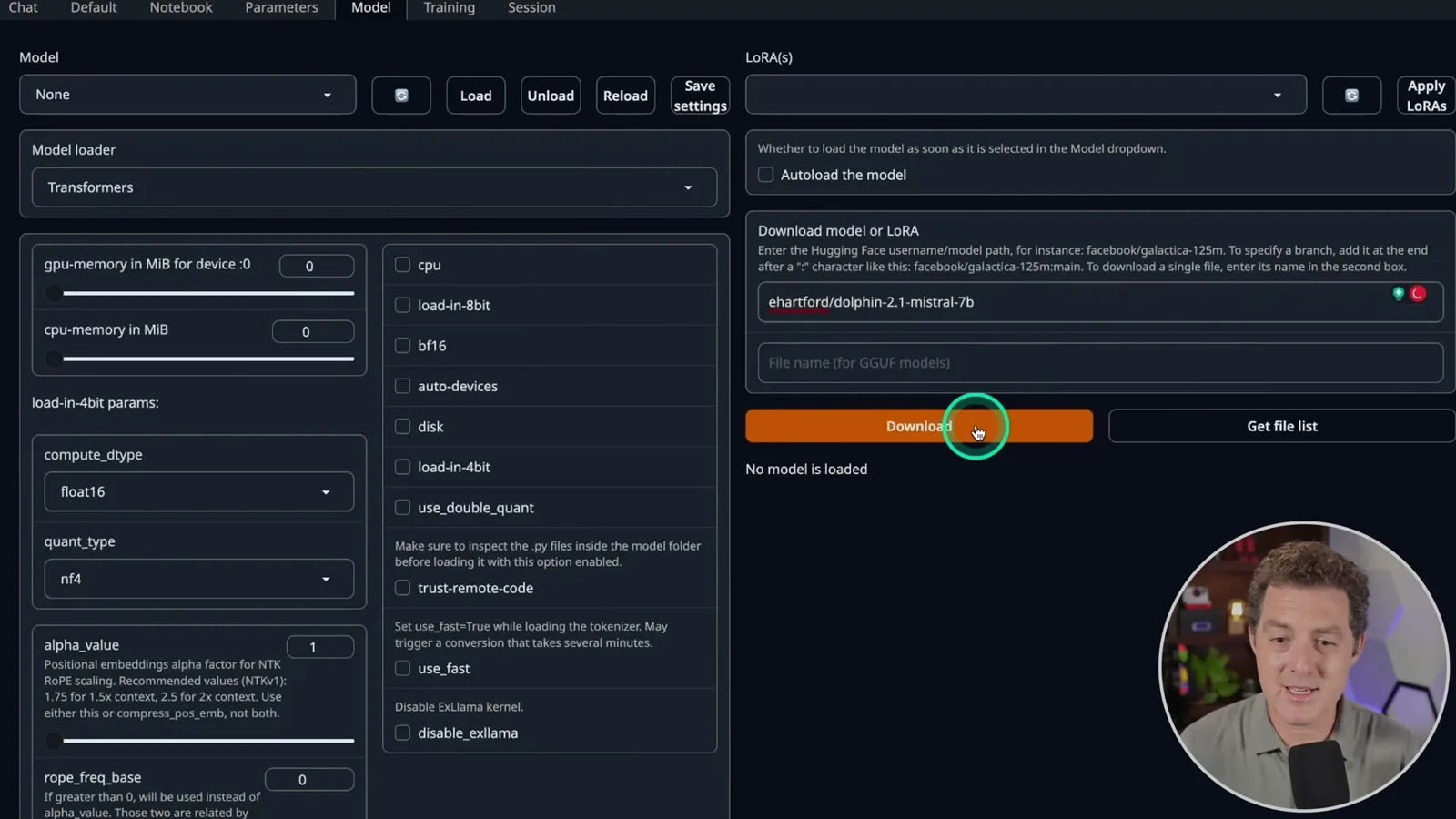The width and height of the screenshot is (1456, 819).
Task: Click Apply LoRAs button
Action: click(1426, 96)
